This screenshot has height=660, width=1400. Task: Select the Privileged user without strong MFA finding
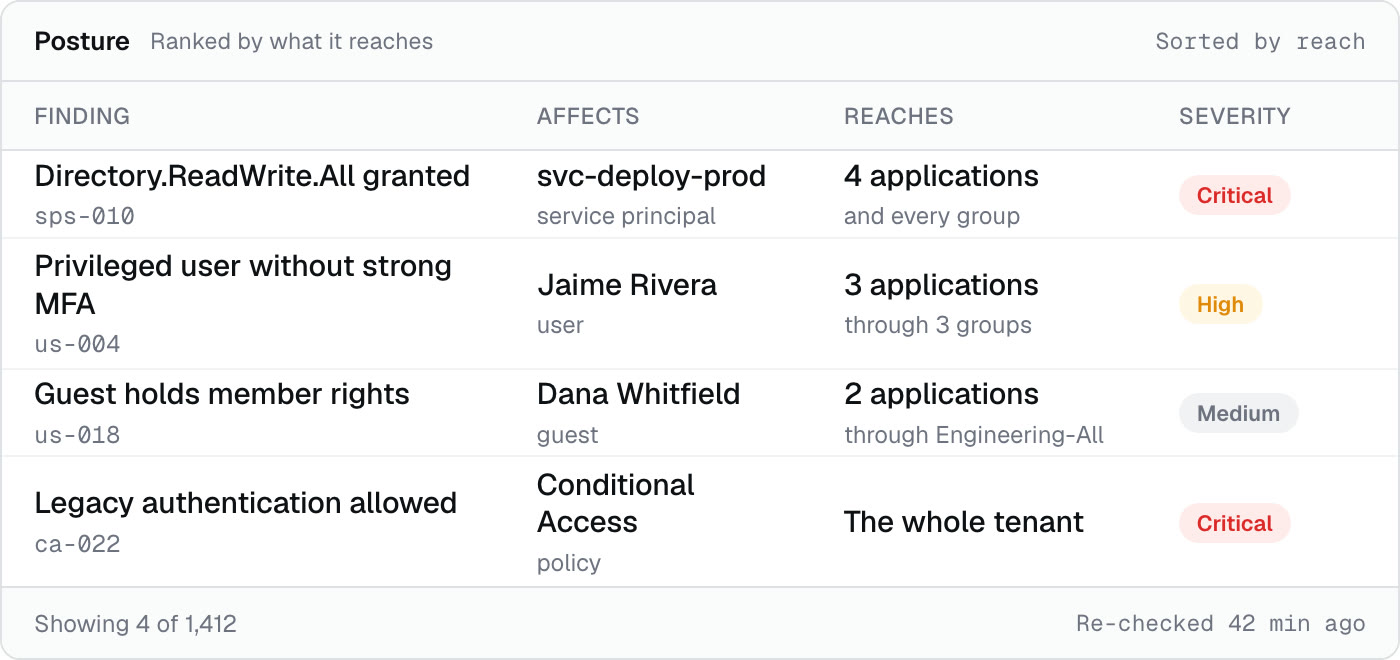[700, 304]
